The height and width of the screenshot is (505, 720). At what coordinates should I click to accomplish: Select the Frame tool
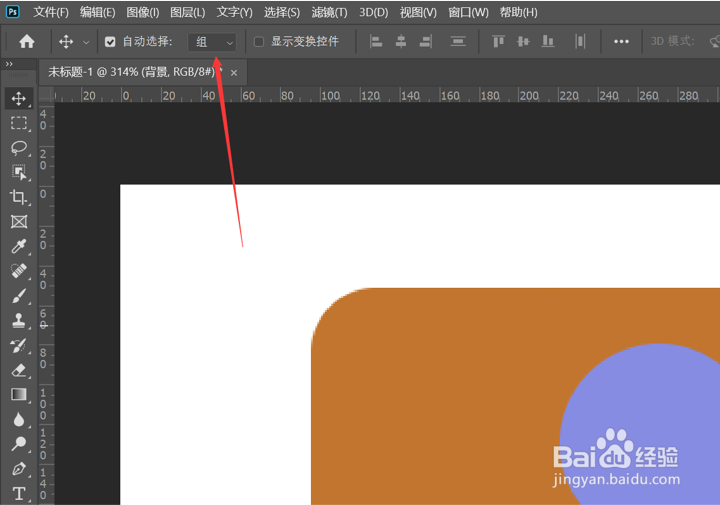(x=19, y=222)
